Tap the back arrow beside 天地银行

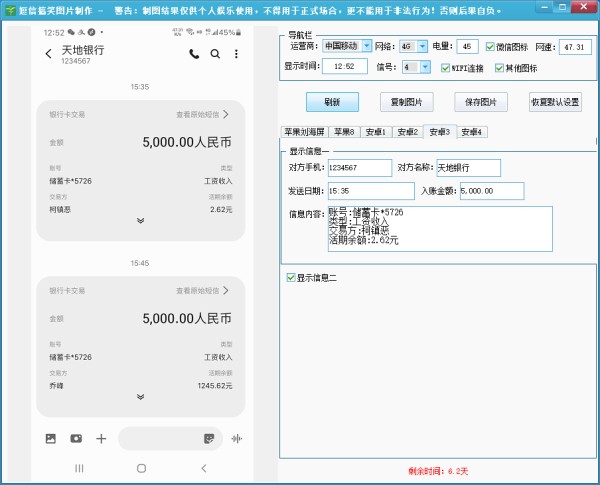48,54
